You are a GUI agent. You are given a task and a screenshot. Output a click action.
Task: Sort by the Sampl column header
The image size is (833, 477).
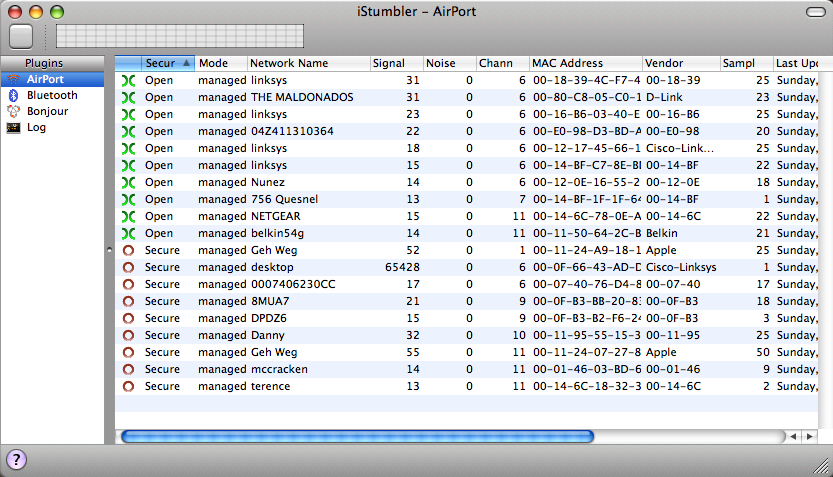746,63
